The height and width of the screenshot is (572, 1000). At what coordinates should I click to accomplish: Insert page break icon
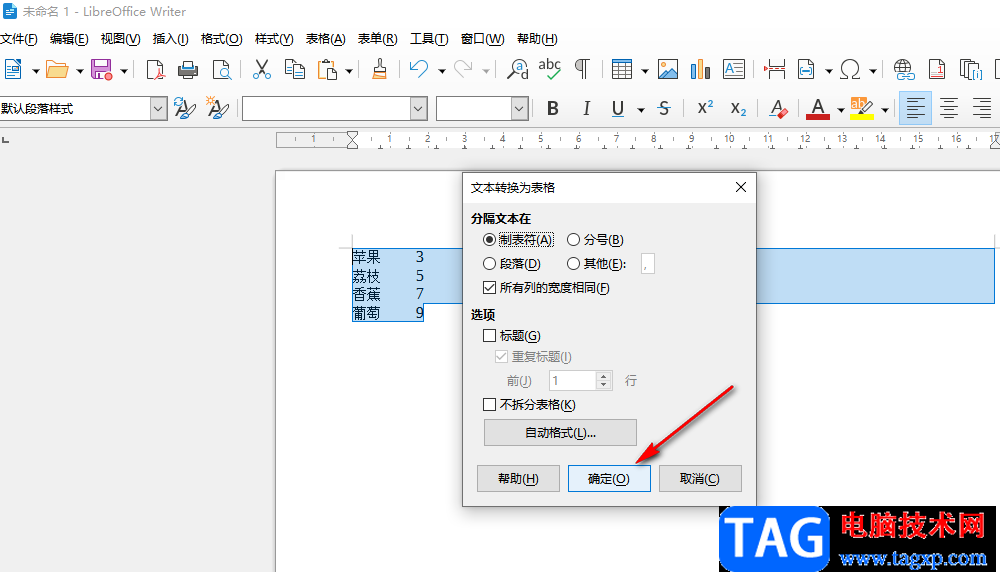point(774,70)
